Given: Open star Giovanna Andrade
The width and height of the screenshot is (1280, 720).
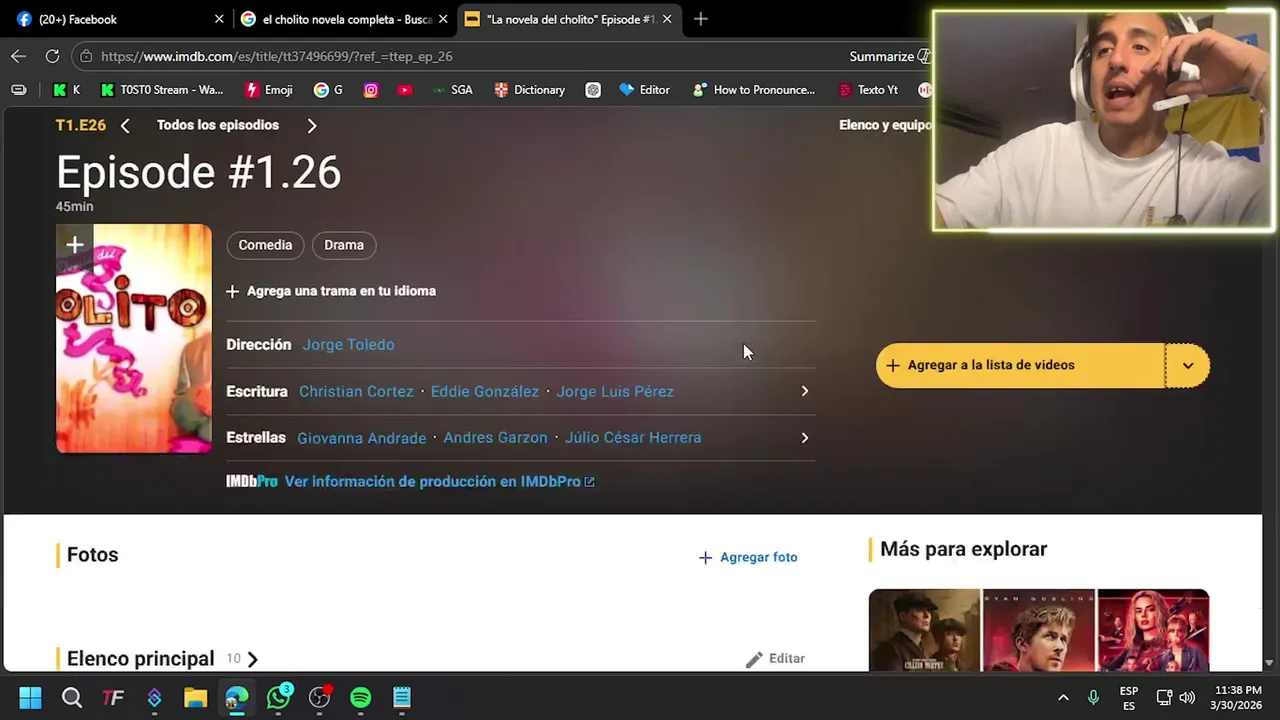Looking at the screenshot, I should pos(362,437).
